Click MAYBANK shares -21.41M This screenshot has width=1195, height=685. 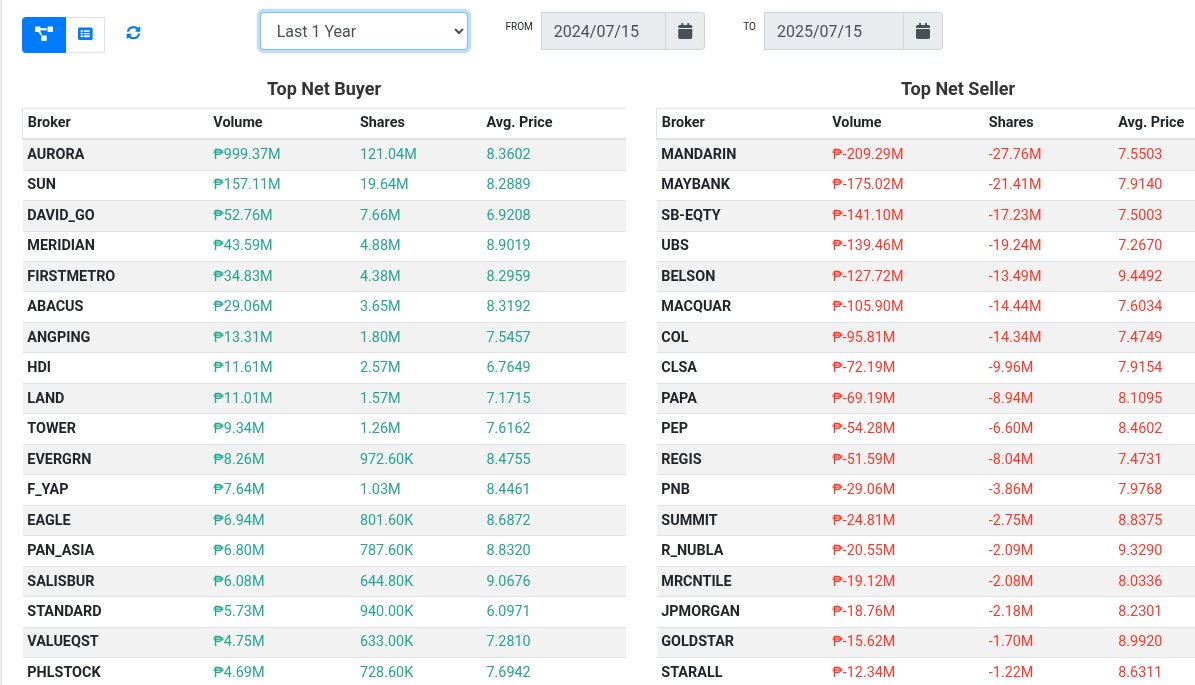tap(1014, 184)
